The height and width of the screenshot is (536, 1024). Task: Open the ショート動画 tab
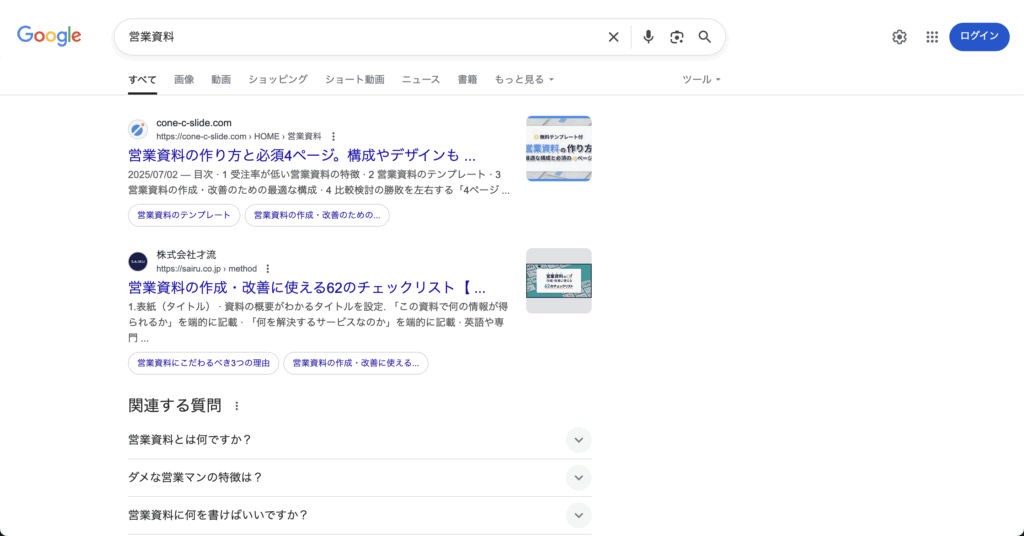coord(355,80)
